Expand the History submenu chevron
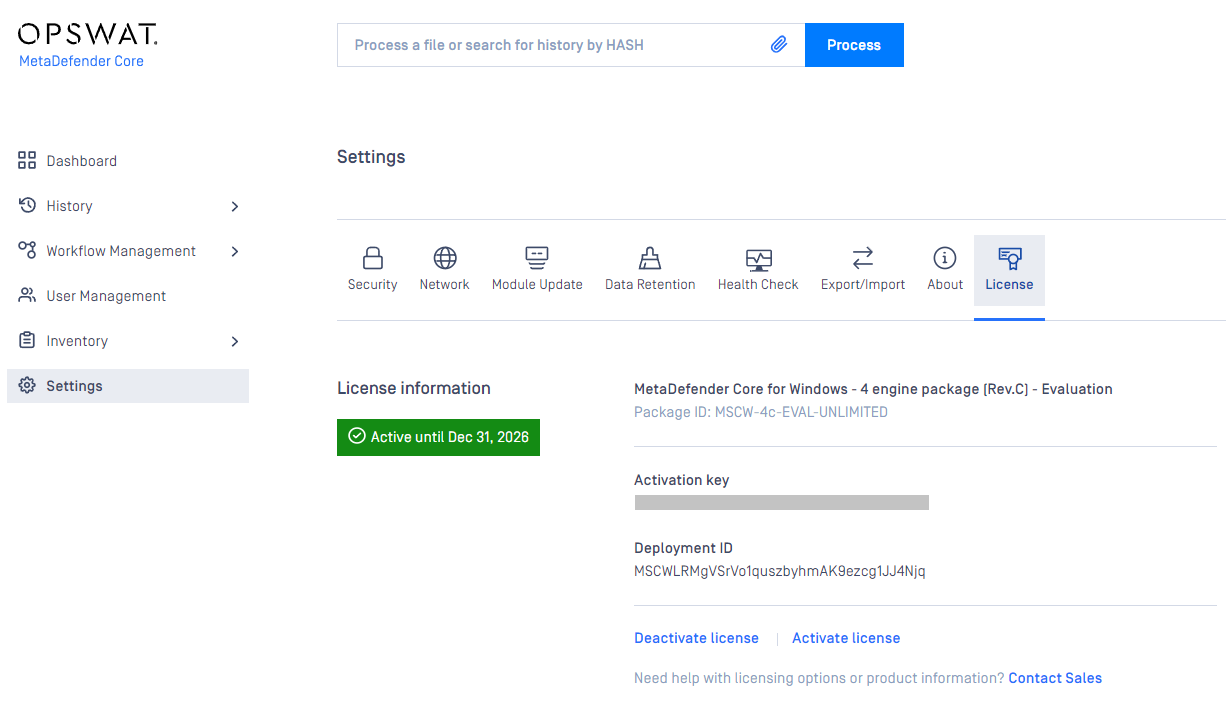 tap(235, 206)
